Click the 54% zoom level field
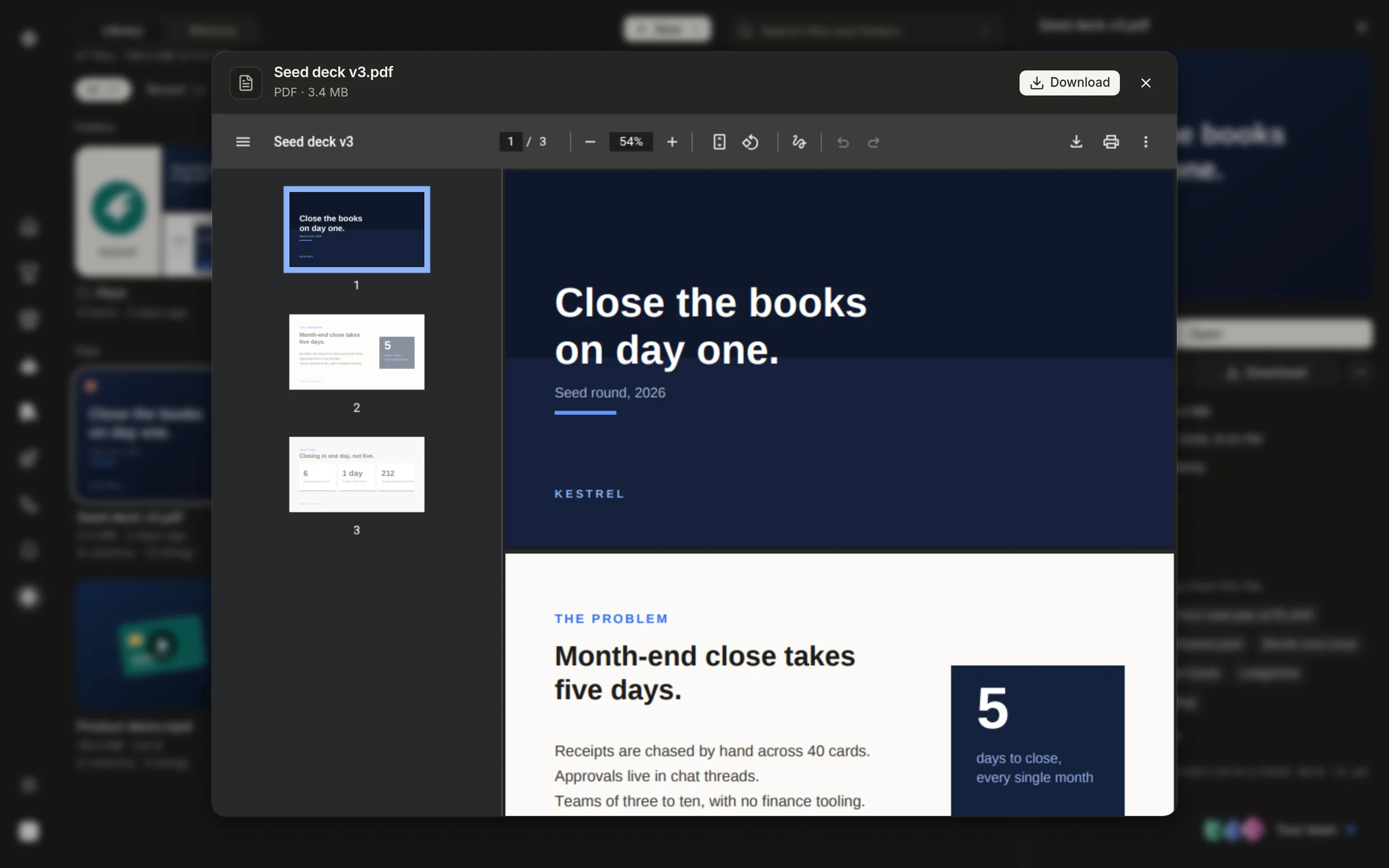The height and width of the screenshot is (868, 1389). [x=631, y=142]
